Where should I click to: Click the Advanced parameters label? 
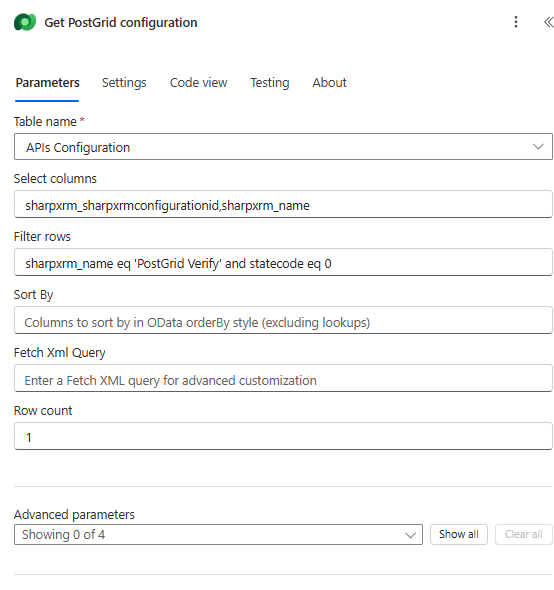[74, 514]
